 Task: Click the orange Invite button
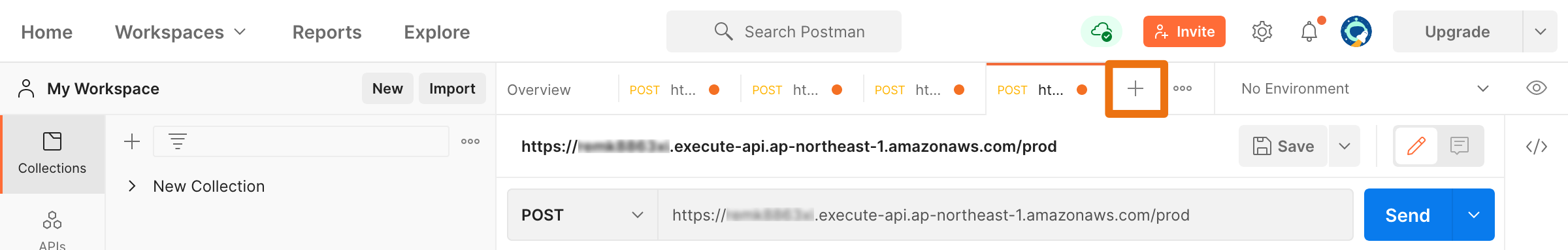(1184, 31)
